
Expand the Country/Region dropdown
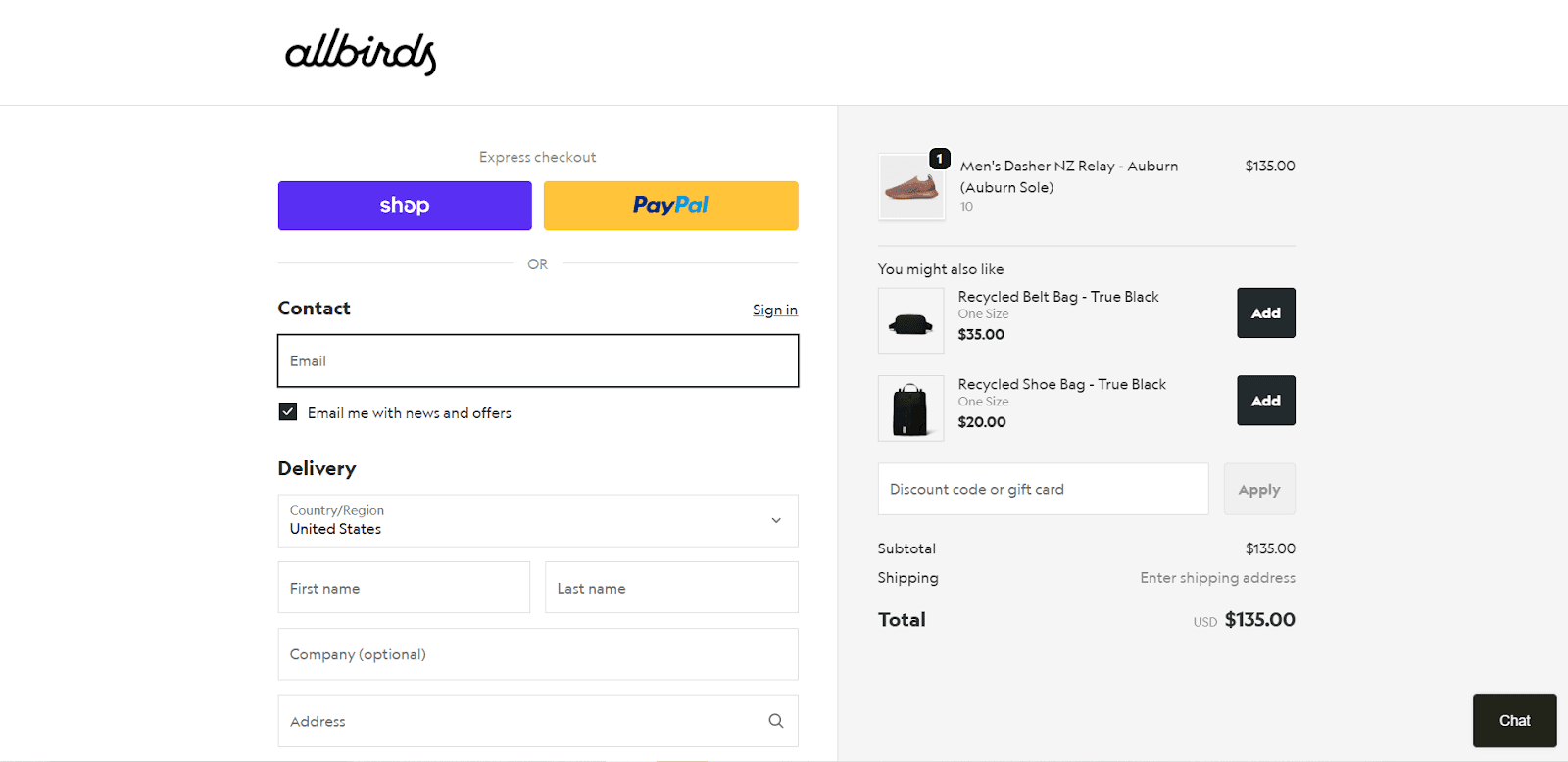pyautogui.click(x=538, y=520)
